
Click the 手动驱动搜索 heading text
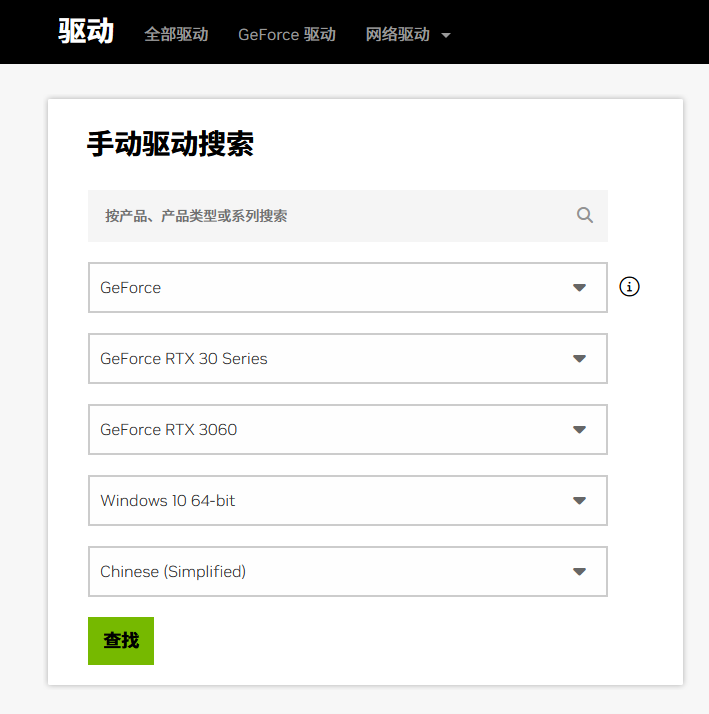click(170, 144)
